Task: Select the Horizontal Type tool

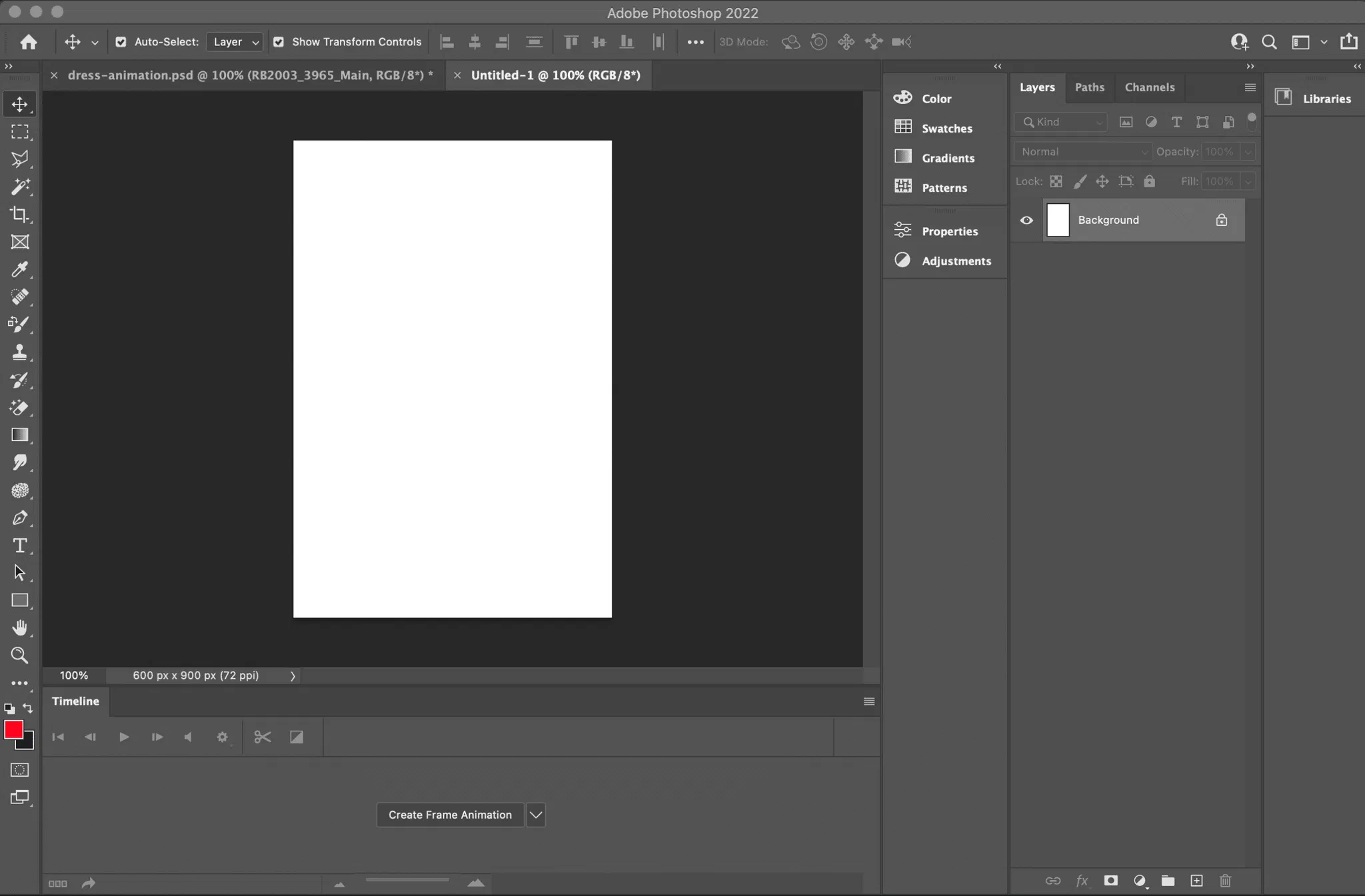Action: 19,546
